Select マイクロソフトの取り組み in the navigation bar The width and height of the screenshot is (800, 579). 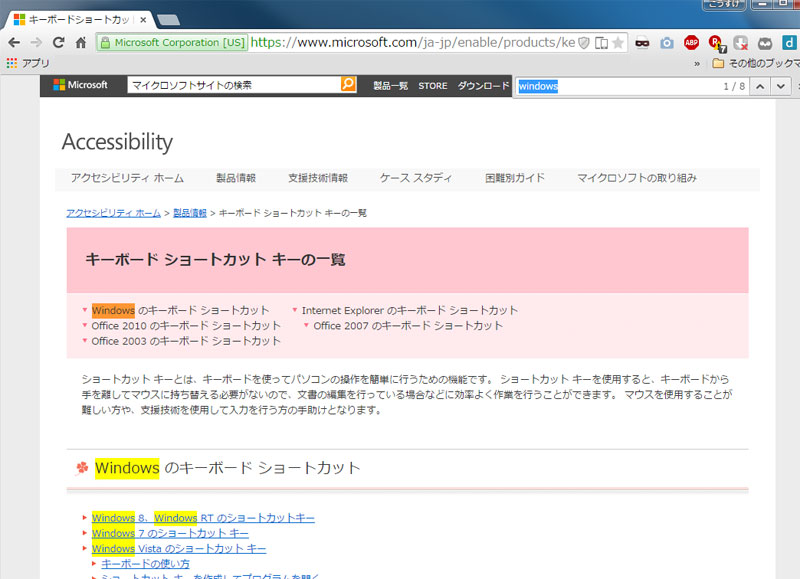[637, 178]
